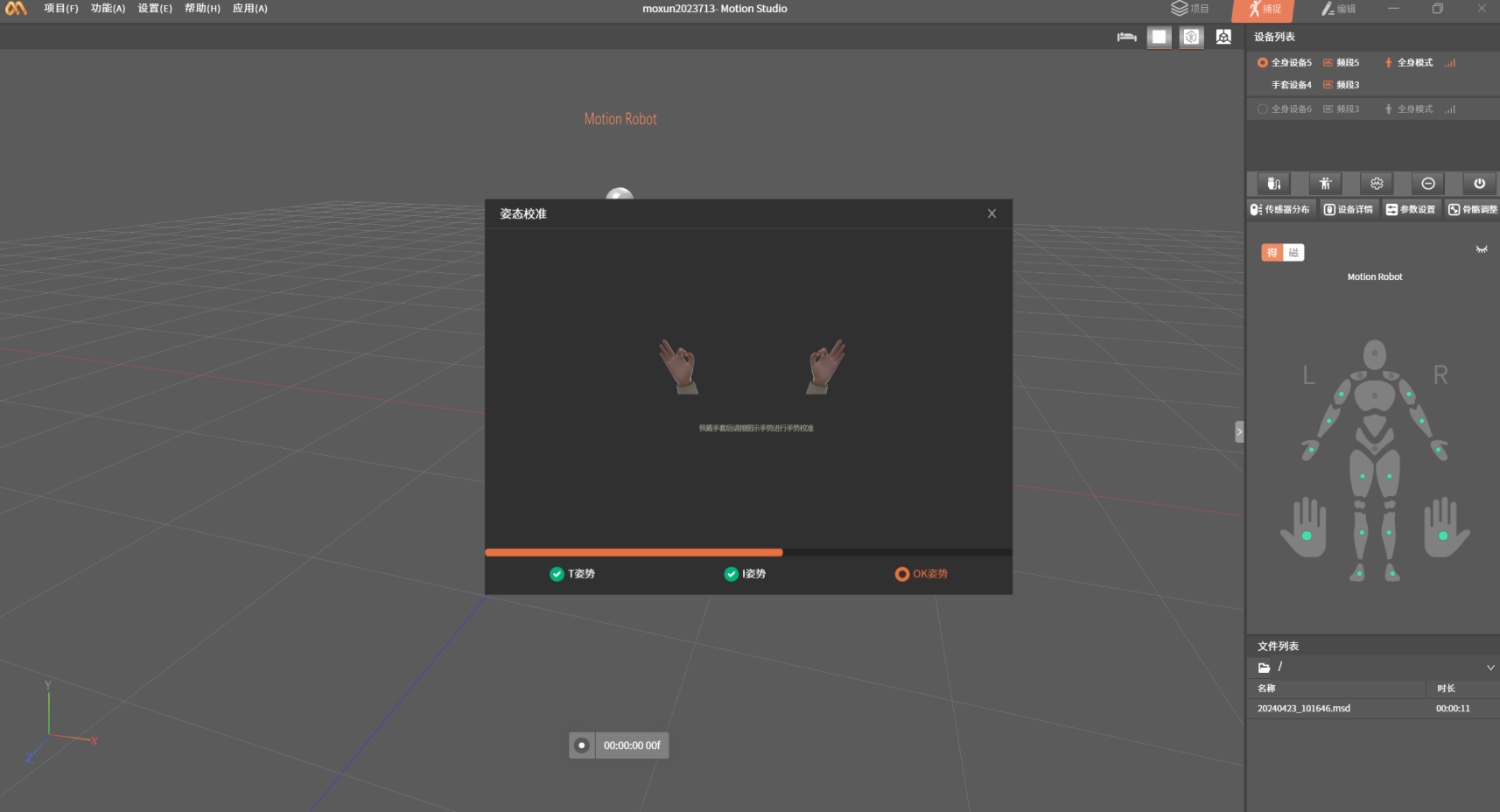Screen dimensions: 1500x812
Task: Click the device power icon
Action: pyautogui.click(x=1479, y=184)
